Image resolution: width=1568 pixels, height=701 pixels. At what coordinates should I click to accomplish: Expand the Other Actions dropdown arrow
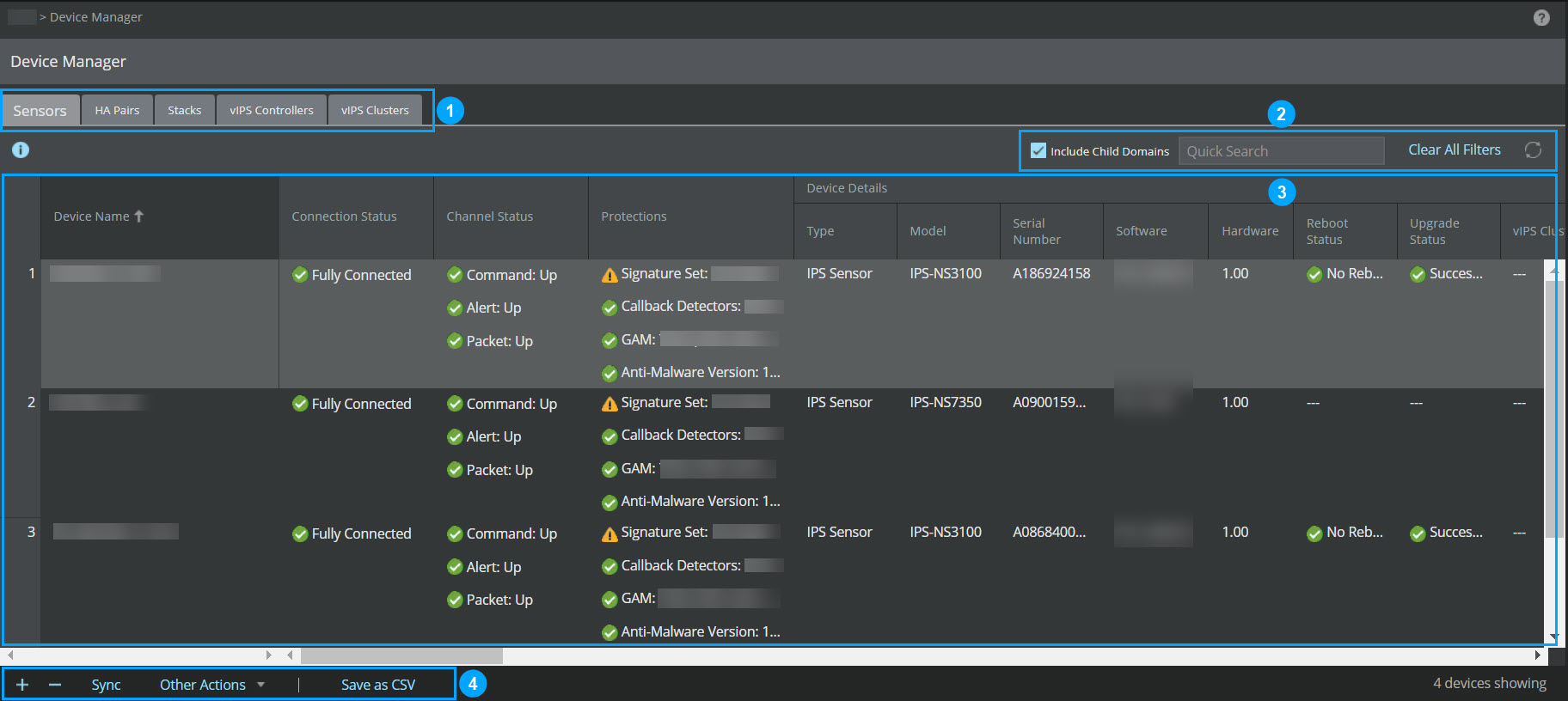tap(260, 685)
